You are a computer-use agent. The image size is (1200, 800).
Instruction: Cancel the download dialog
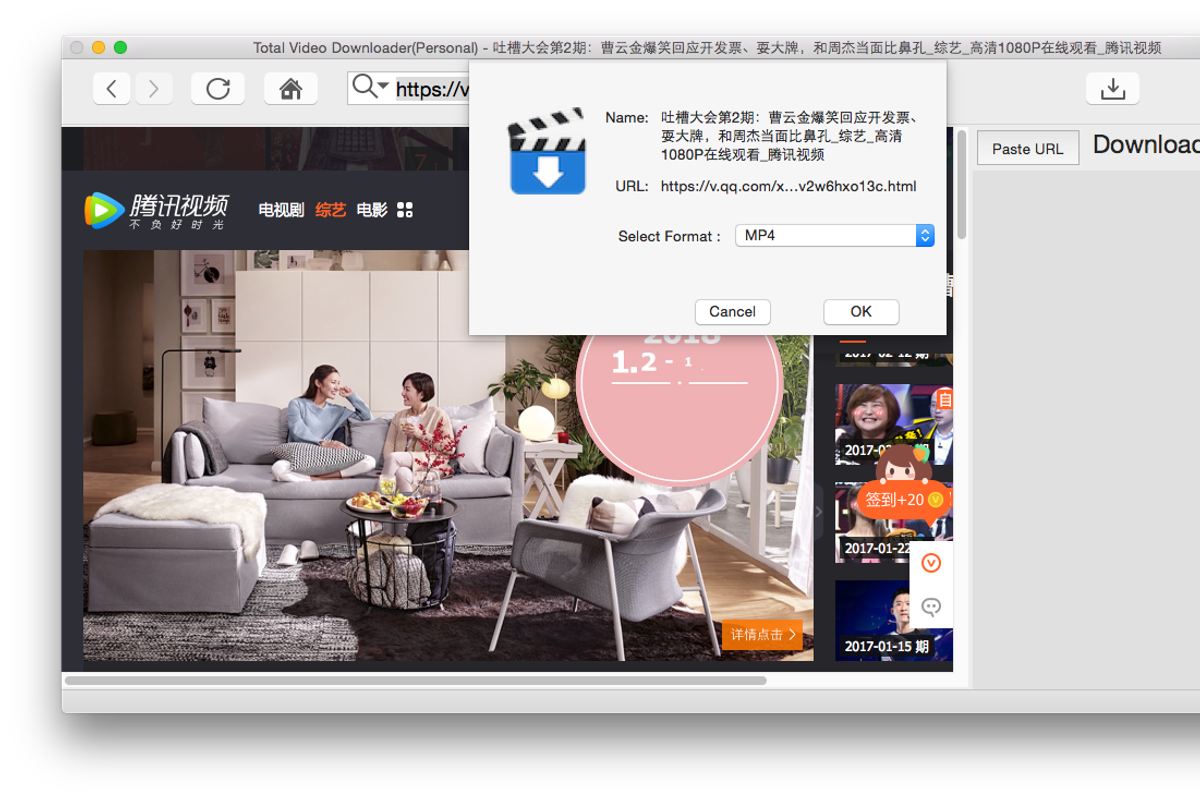732,312
